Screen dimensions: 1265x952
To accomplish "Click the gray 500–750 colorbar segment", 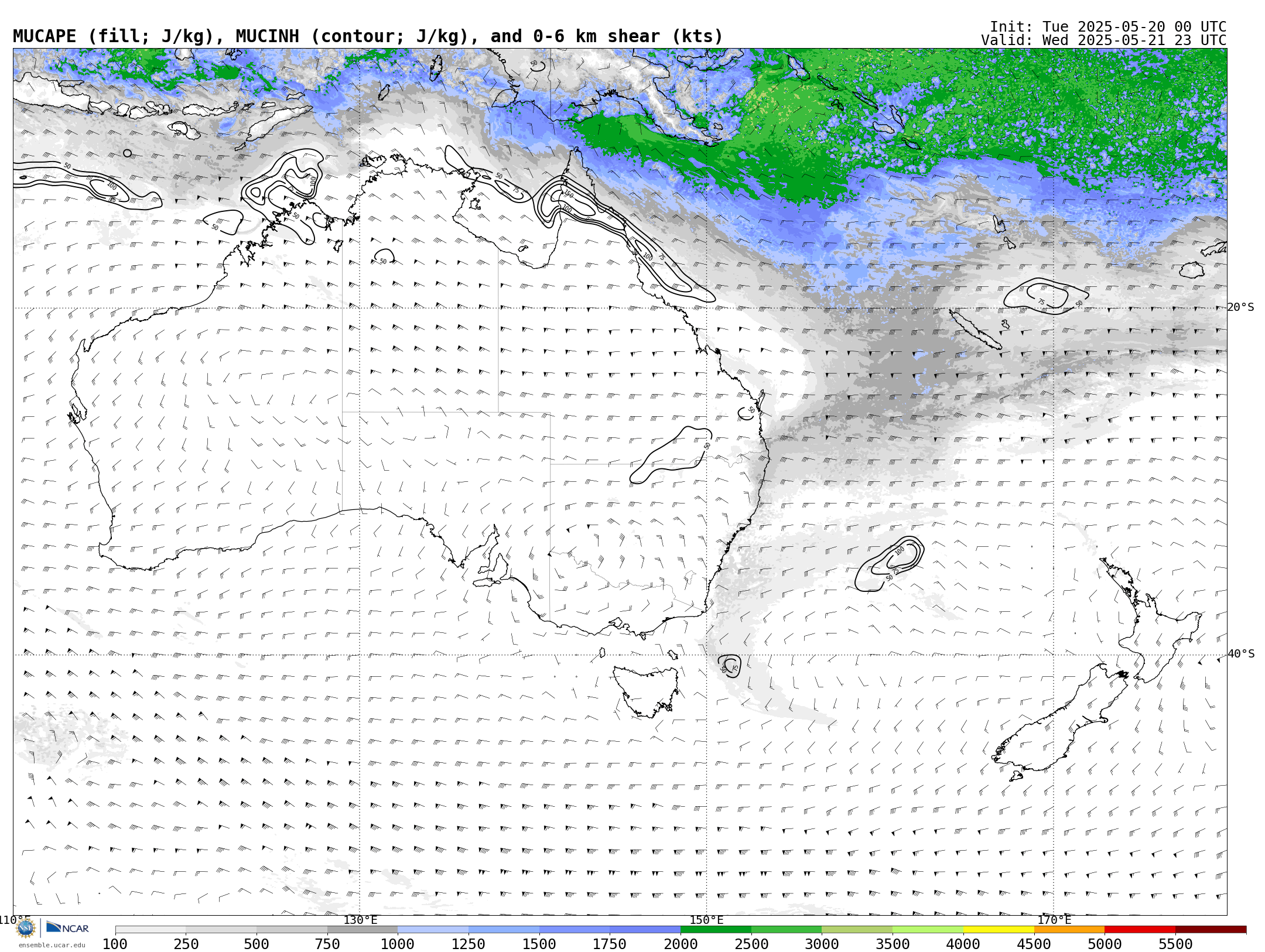I will [292, 930].
